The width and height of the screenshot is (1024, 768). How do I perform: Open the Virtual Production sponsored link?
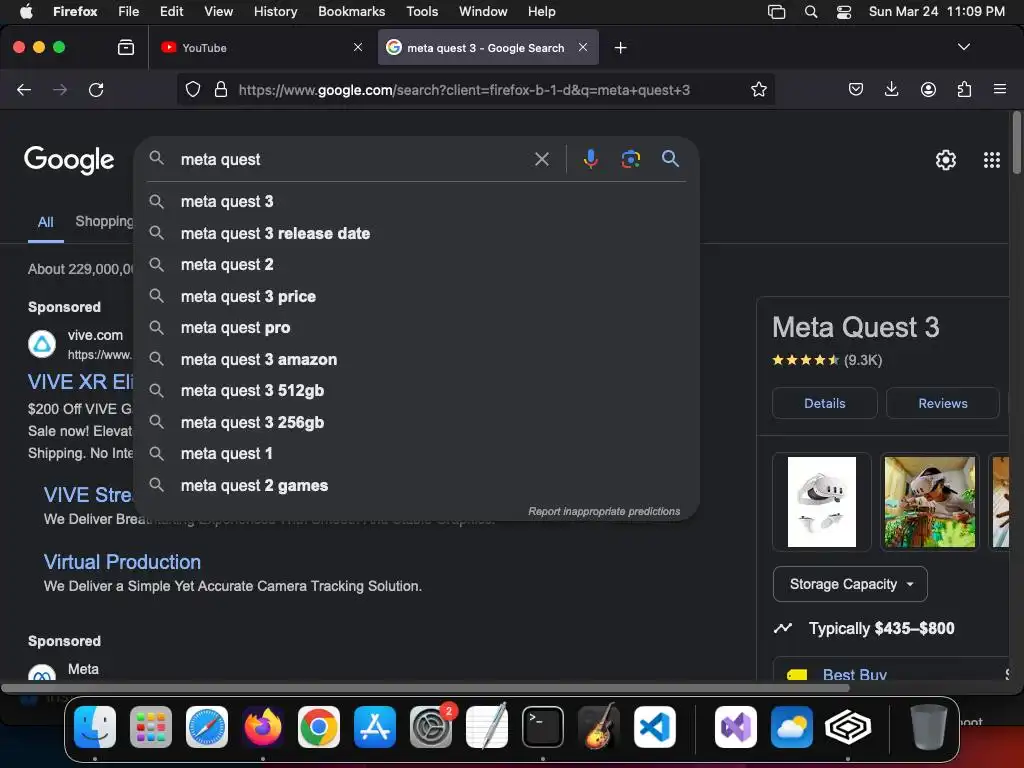tap(122, 562)
